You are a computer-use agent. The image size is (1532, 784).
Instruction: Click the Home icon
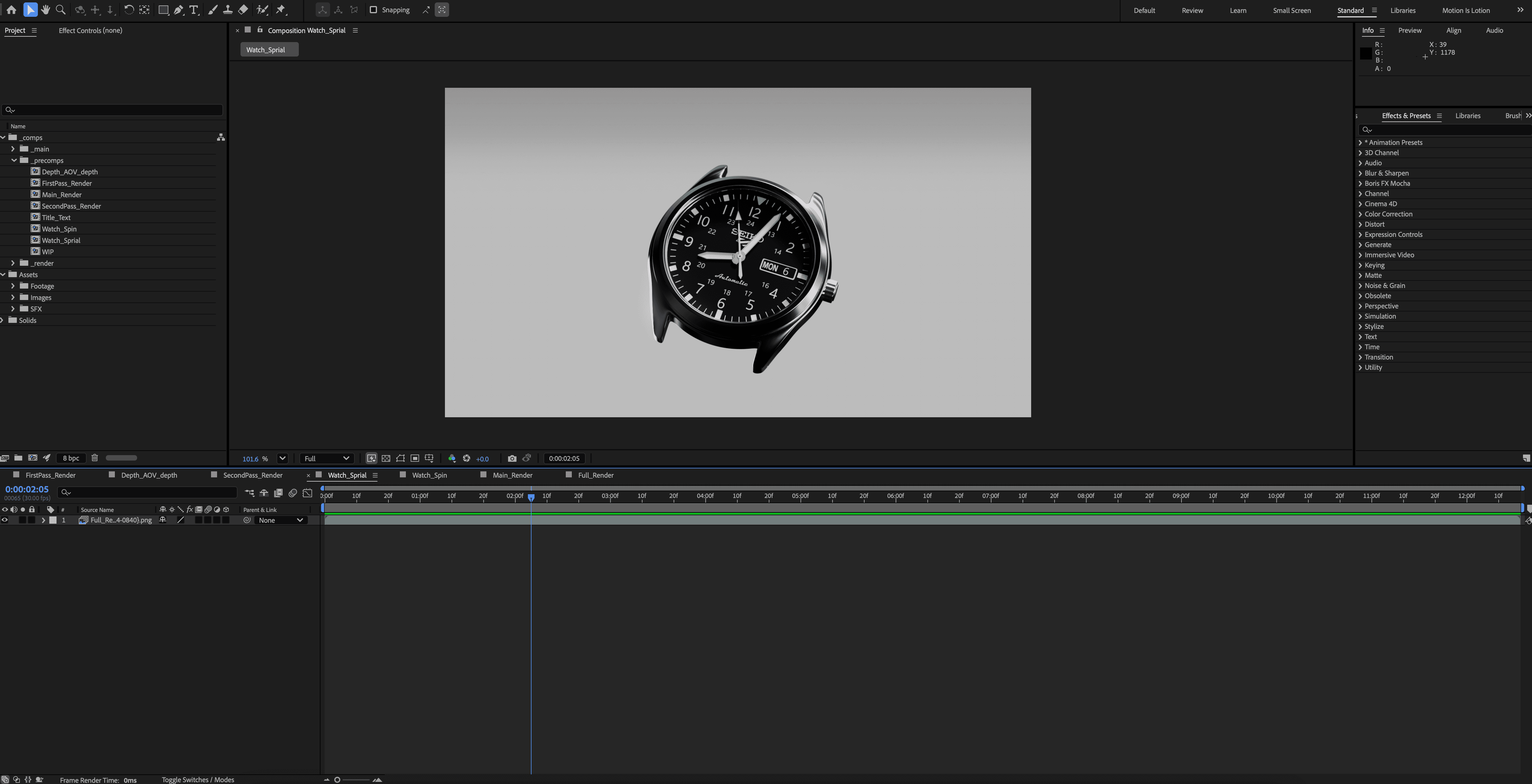[x=11, y=10]
